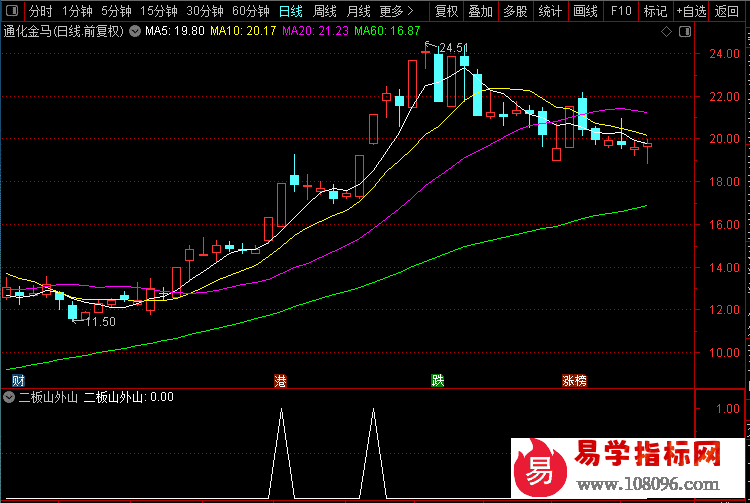Click the 返回 back button
This screenshot has width=750, height=503.
click(727, 11)
